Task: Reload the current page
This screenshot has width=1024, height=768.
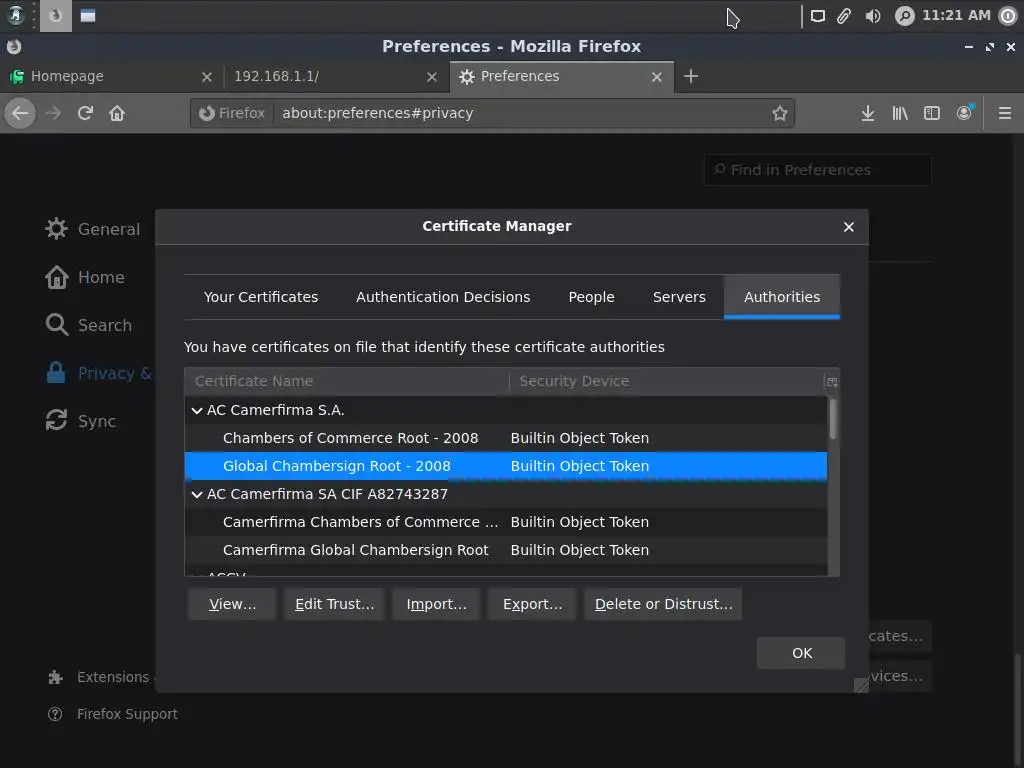Action: pyautogui.click(x=85, y=113)
